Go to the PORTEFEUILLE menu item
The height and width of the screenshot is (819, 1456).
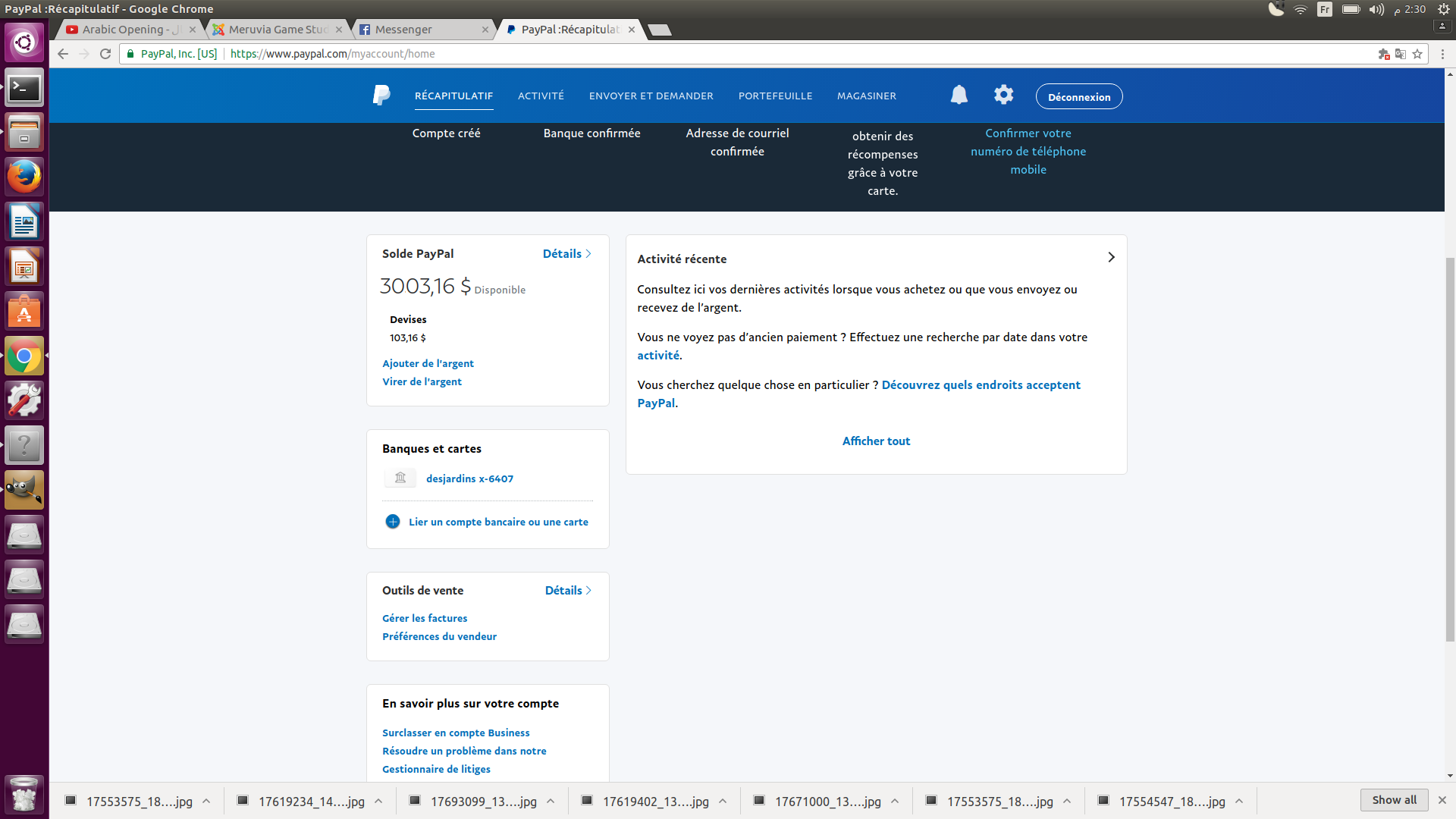click(775, 96)
